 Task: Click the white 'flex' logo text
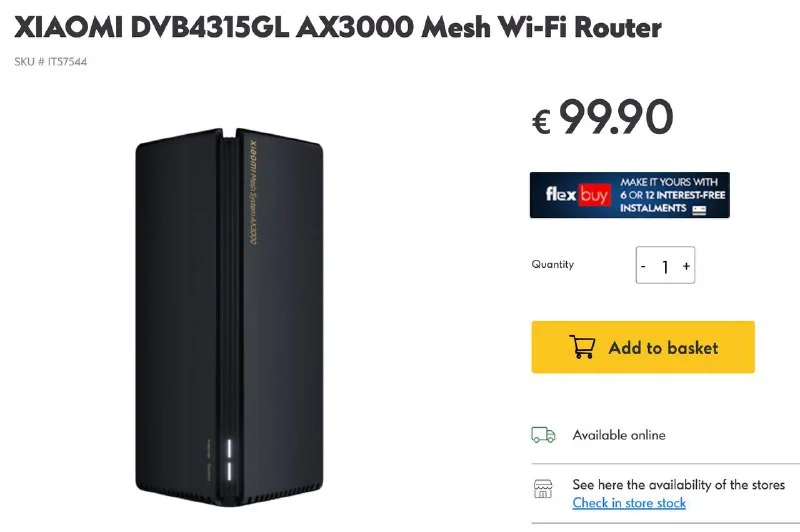click(x=561, y=194)
